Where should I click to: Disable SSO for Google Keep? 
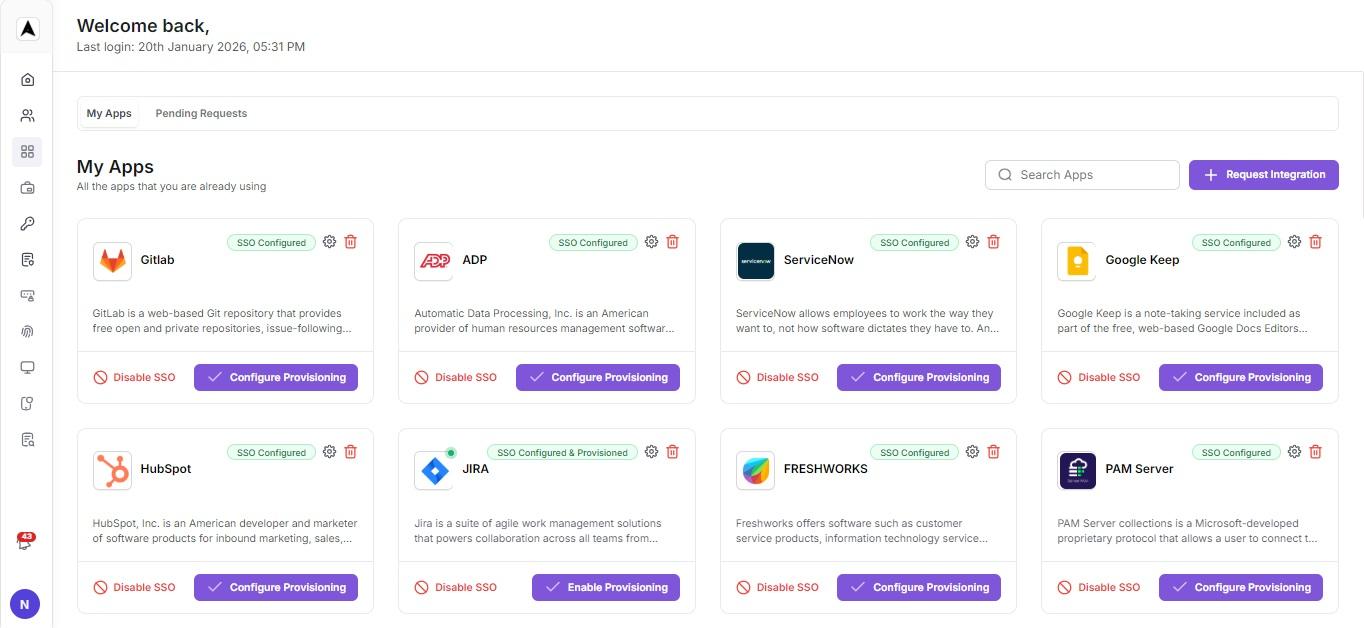pyautogui.click(x=1098, y=377)
